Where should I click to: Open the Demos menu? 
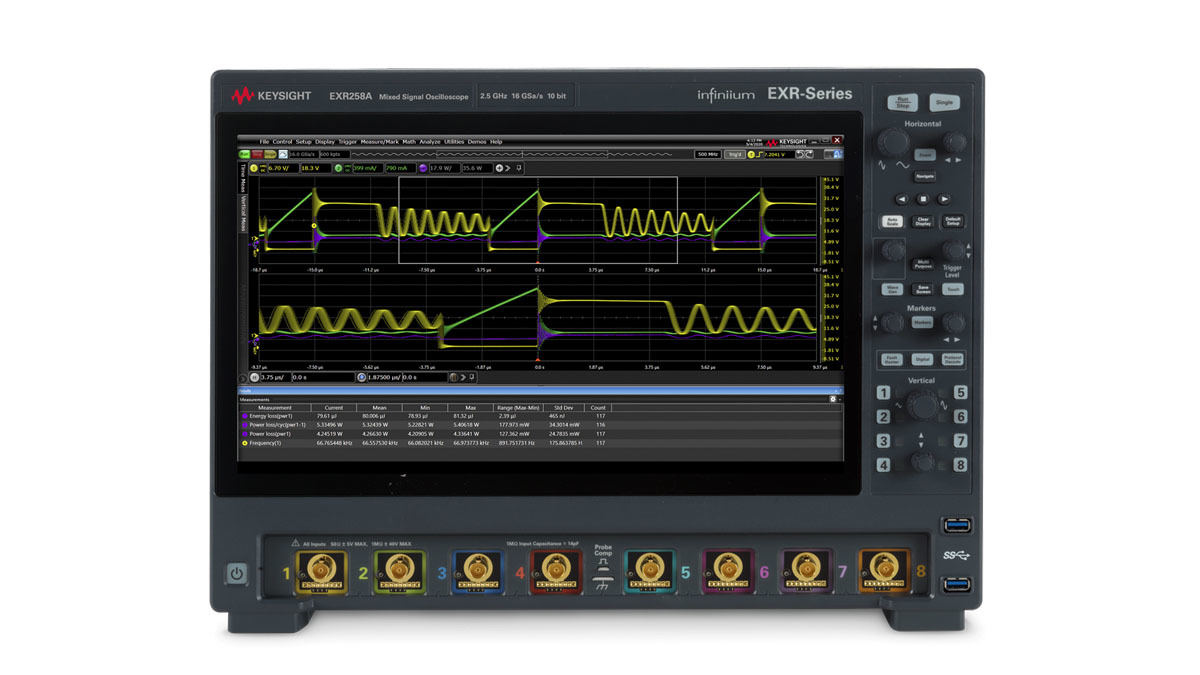tap(477, 142)
